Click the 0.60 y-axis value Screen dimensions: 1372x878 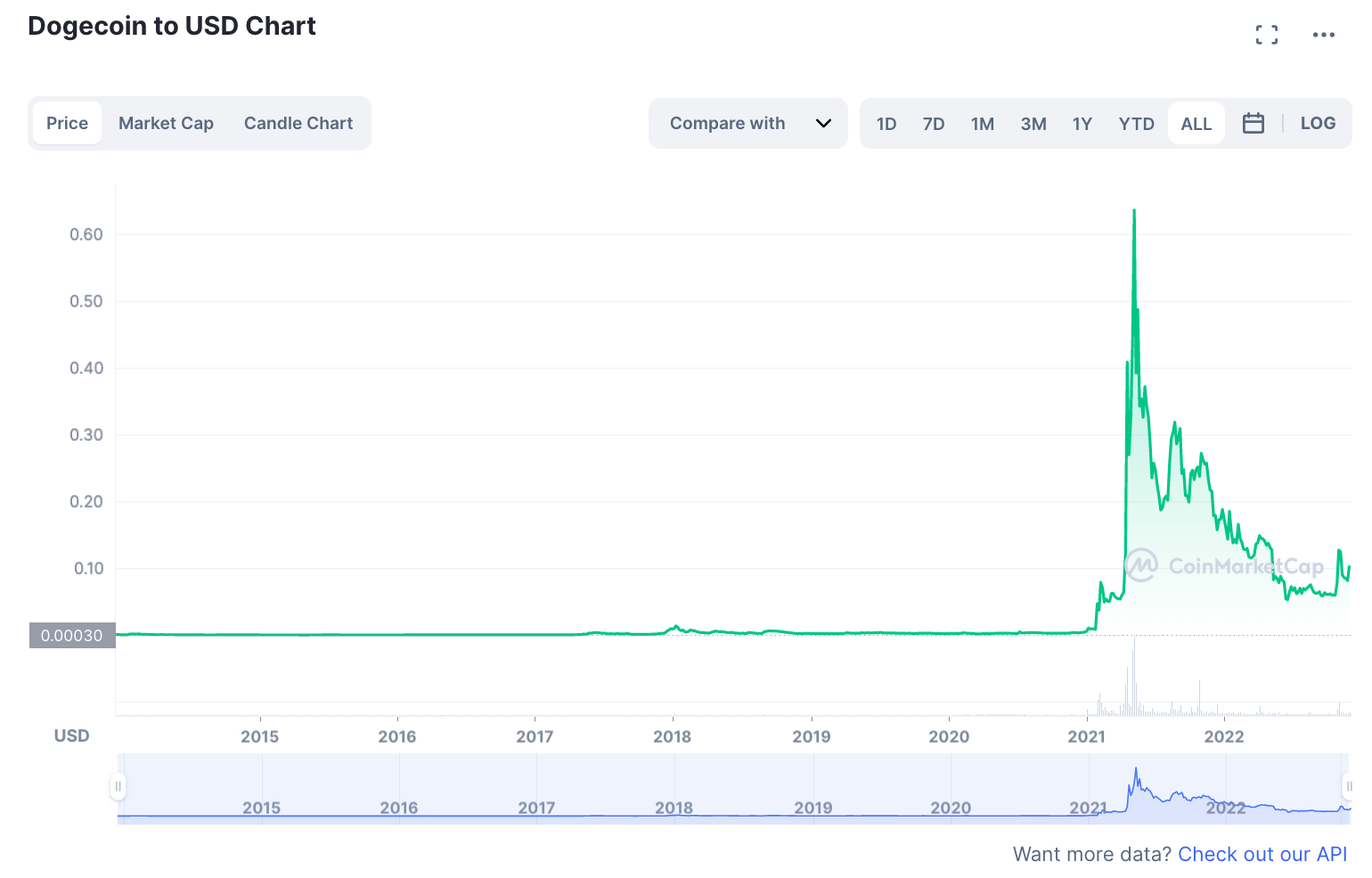86,234
